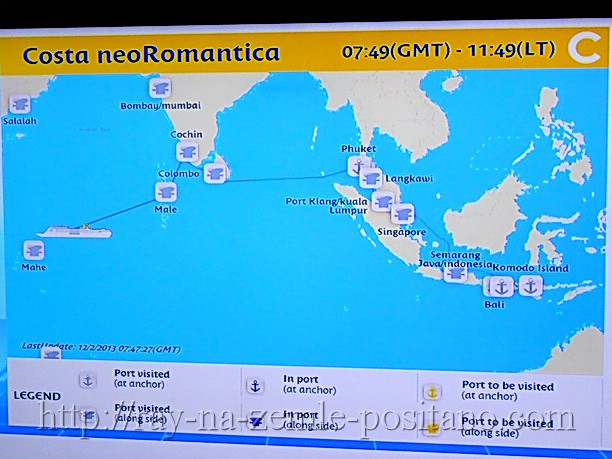
Task: Select the Bombay/Mumbai port marker
Action: pos(160,88)
